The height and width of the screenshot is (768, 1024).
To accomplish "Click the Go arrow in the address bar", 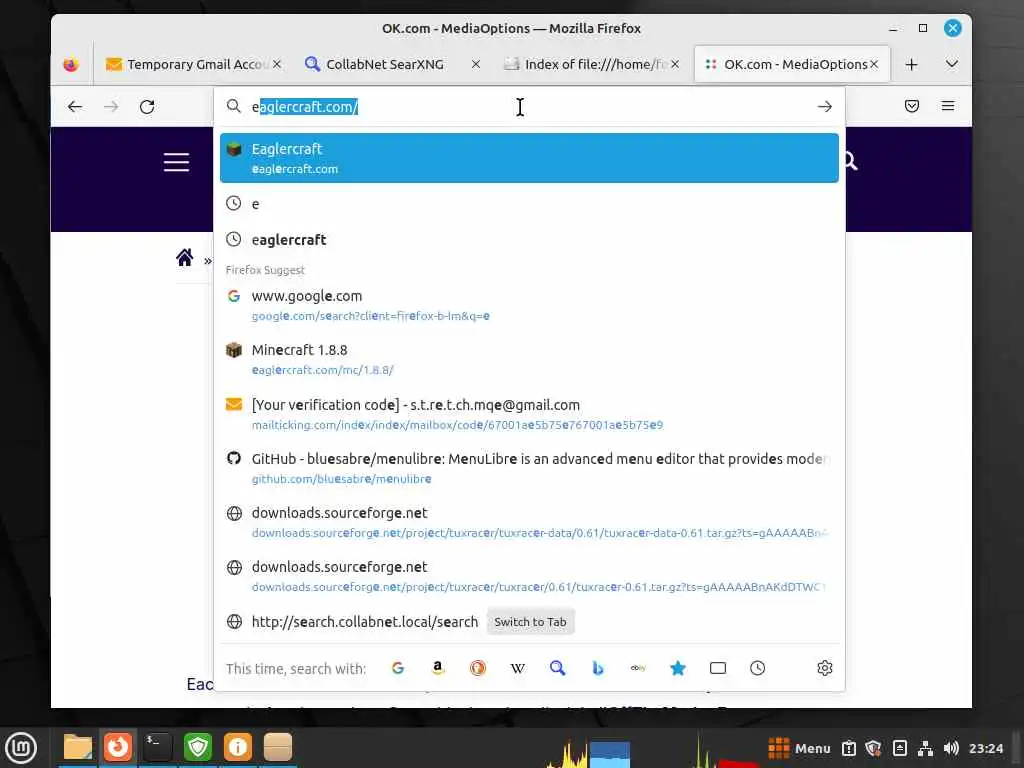I will 824,106.
